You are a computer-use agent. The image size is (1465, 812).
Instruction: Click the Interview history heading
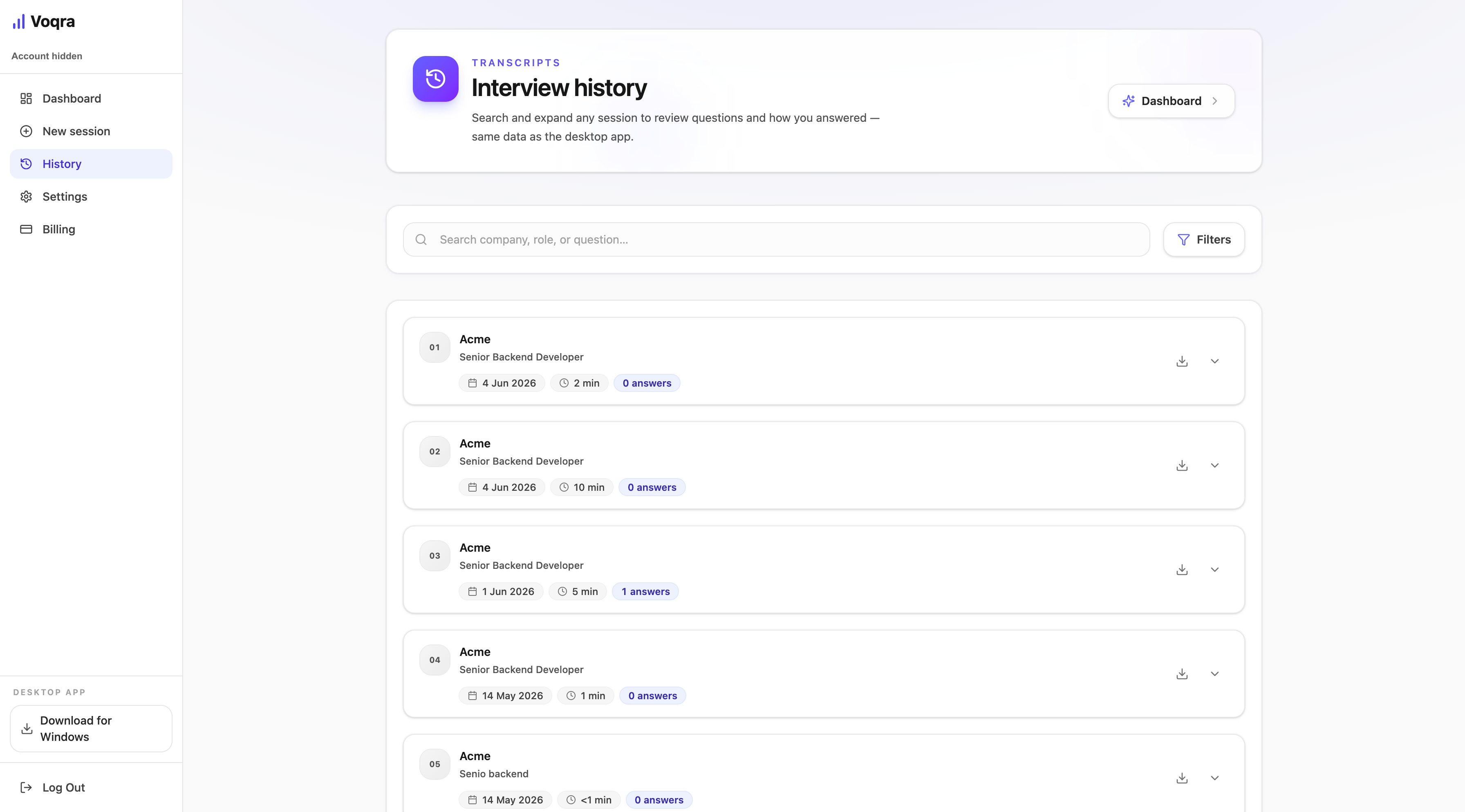click(559, 87)
